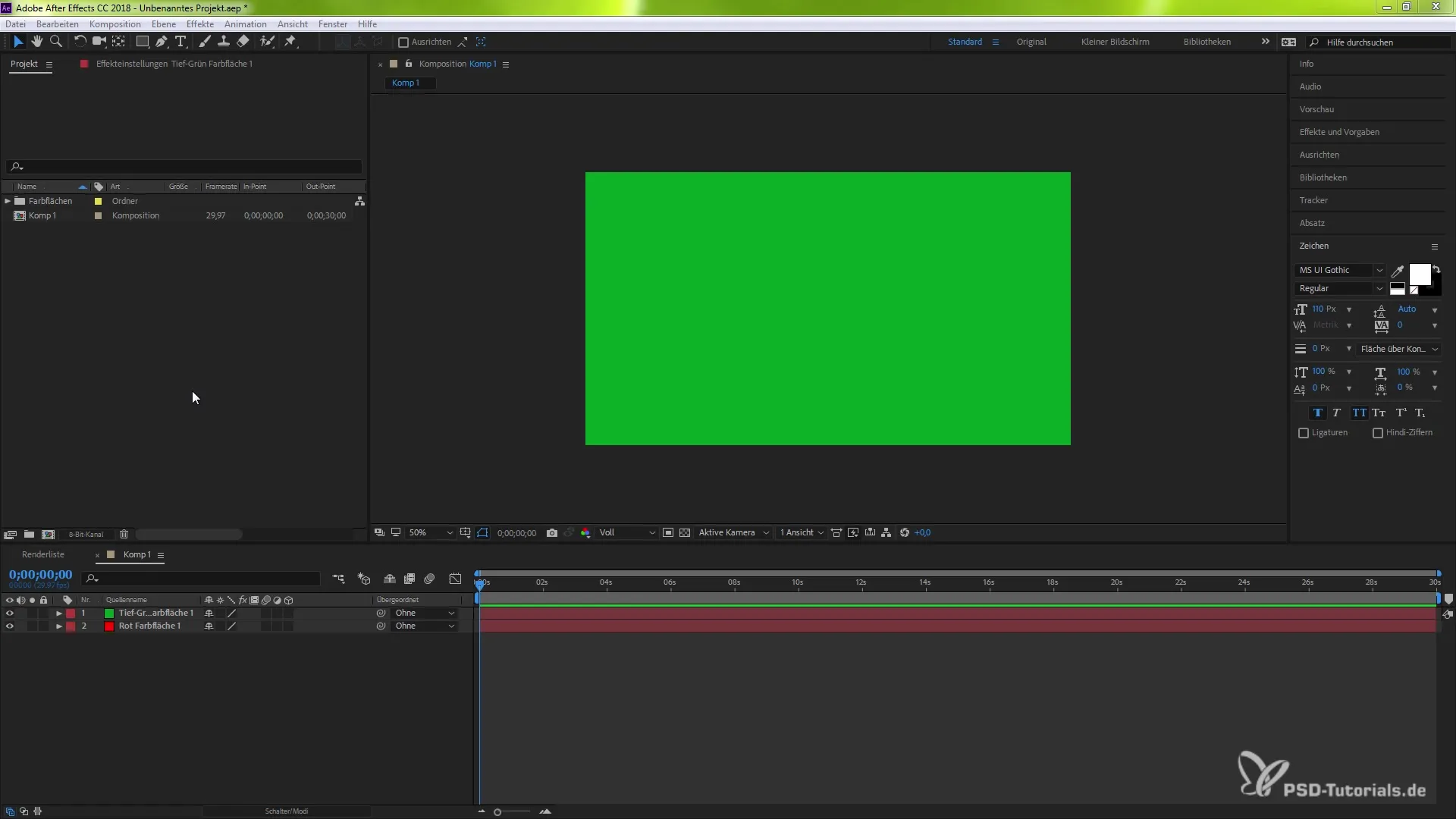Select the Clone Stamp tool
Screen dimensions: 1456x819
[224, 42]
